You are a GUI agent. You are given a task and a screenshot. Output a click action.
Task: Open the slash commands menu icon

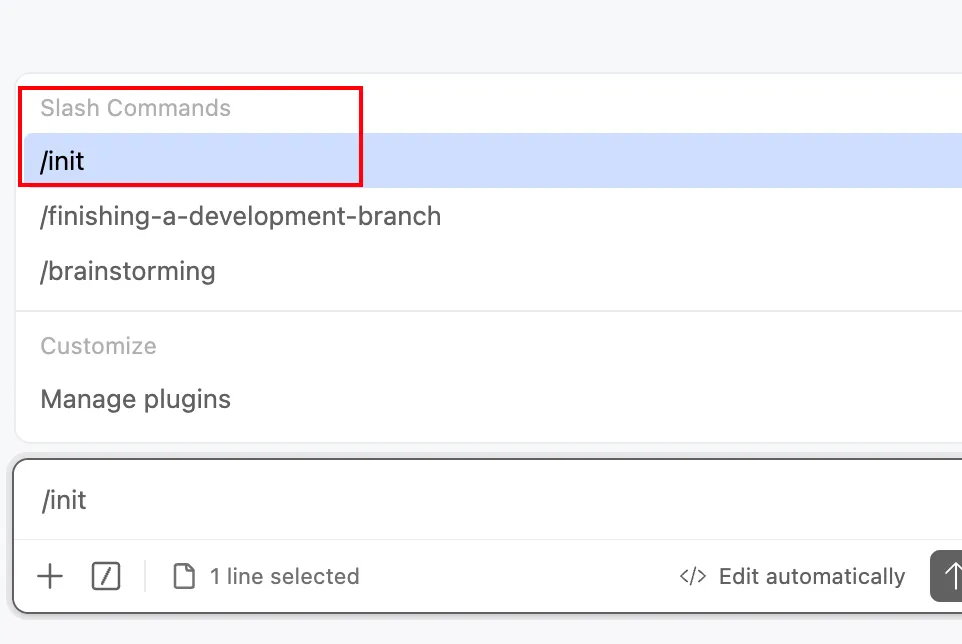pos(106,576)
